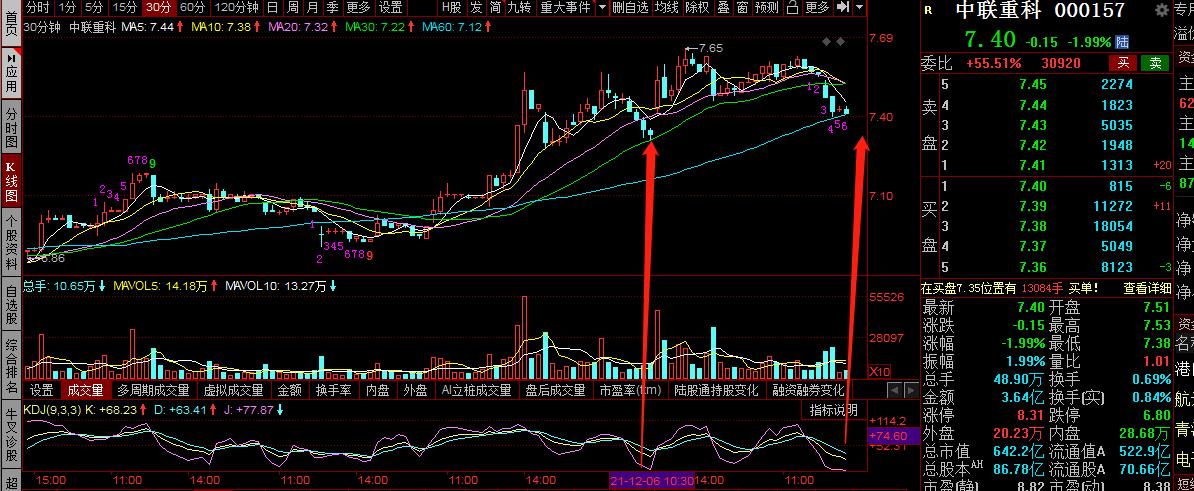Viewport: 1194px width, 491px height.
Task: Toggle the 九转 indicator
Action: (x=520, y=8)
